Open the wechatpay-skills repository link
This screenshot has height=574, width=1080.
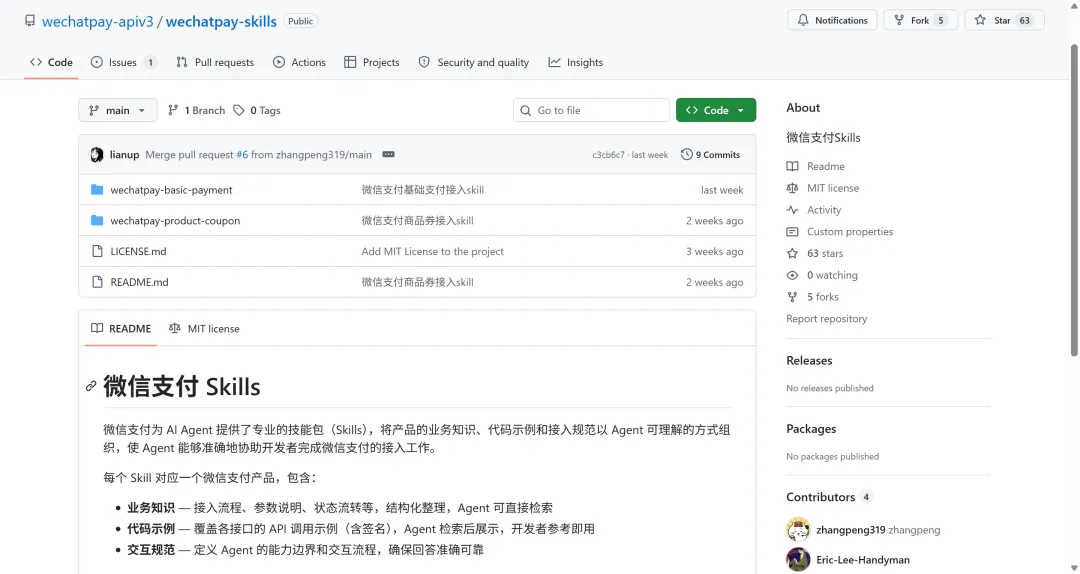[x=221, y=21]
